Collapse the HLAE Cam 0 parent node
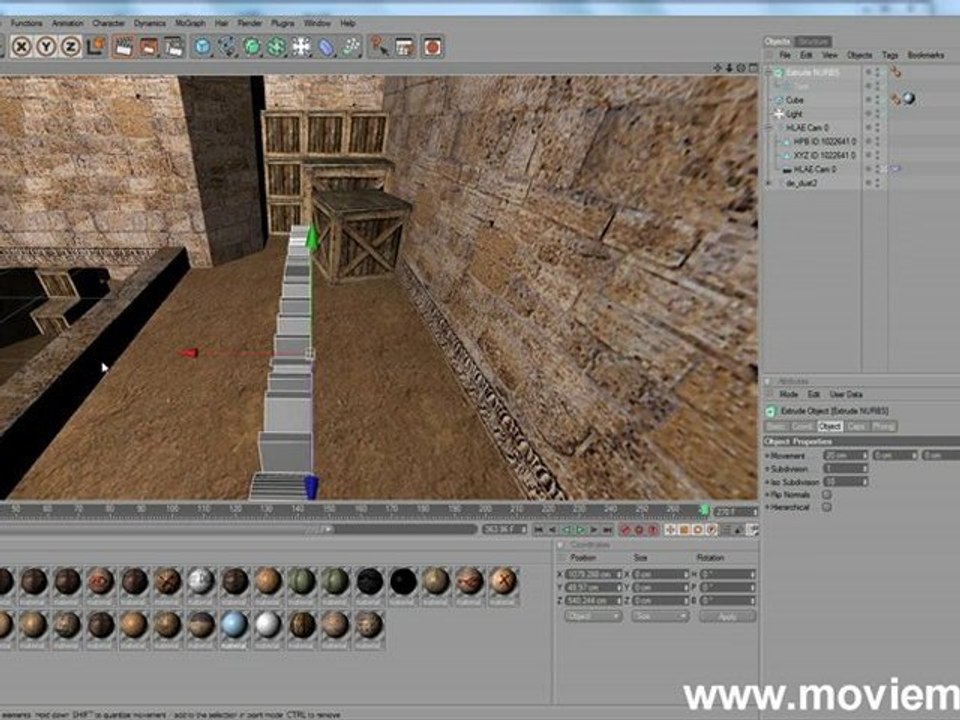 coord(769,127)
